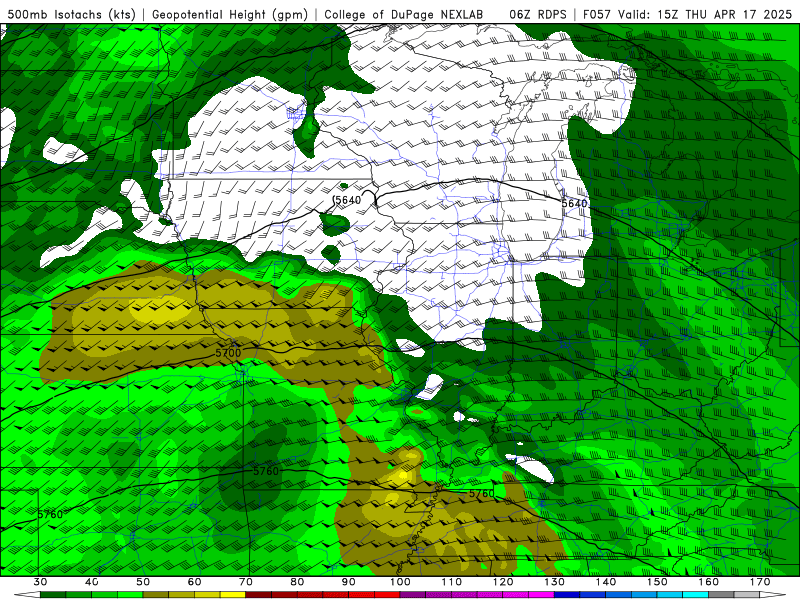The width and height of the screenshot is (800, 600).
Task: Click the dark blue swatch right of the 130 tick
Action: click(x=567, y=595)
